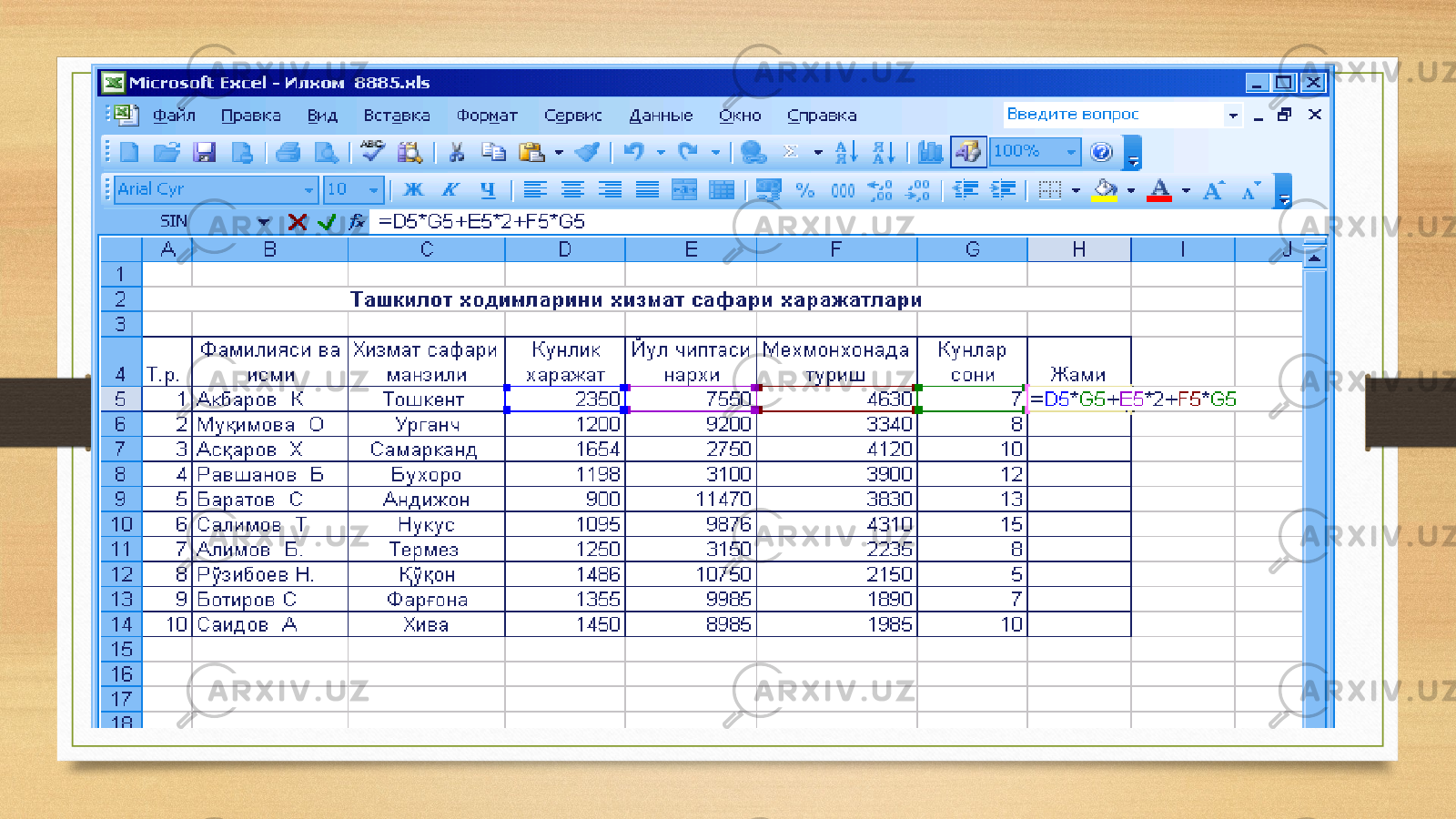Sort ascending А-Я
Screen dimensions: 1456x819
click(845, 152)
